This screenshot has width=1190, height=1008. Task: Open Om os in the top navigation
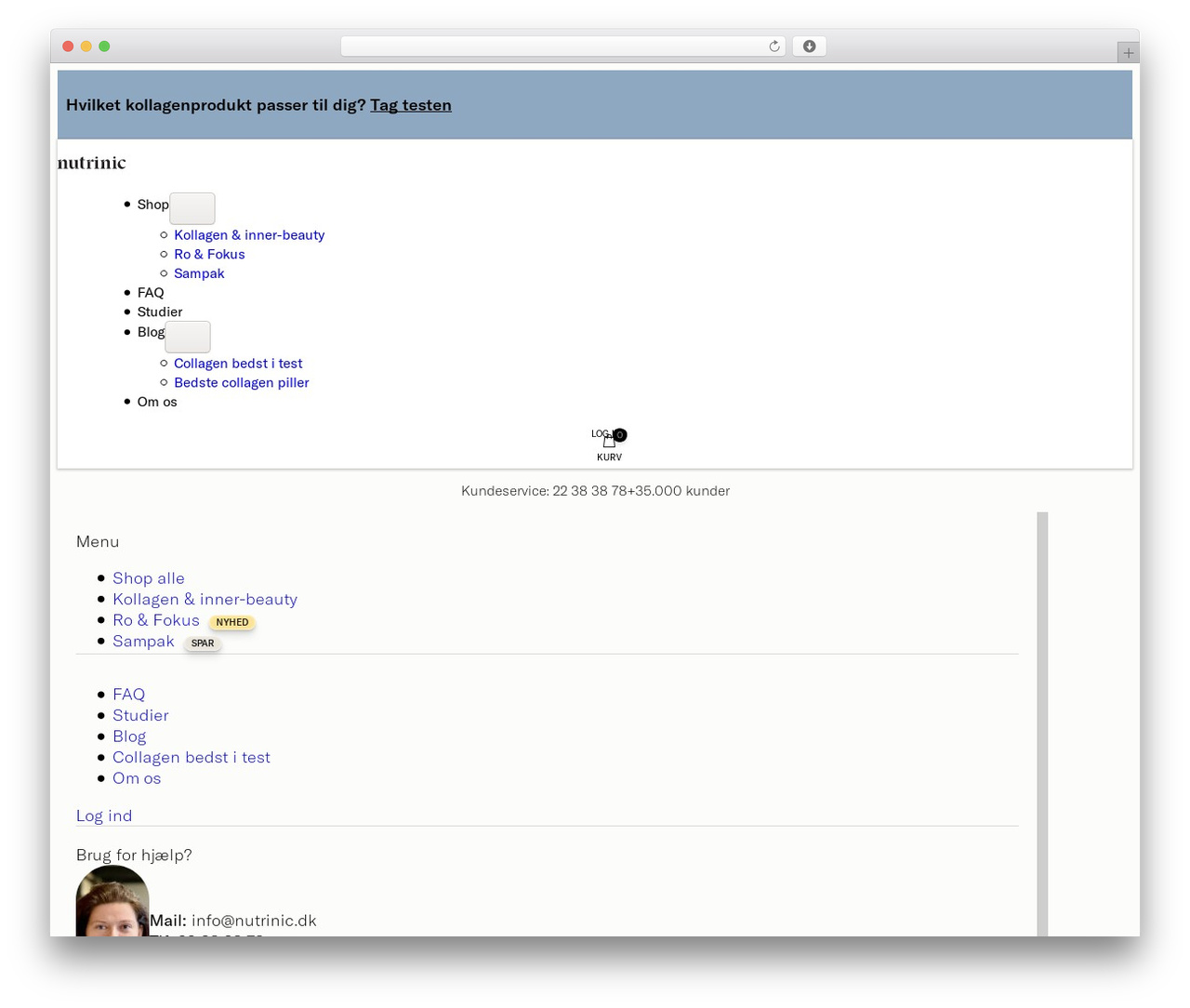[157, 402]
